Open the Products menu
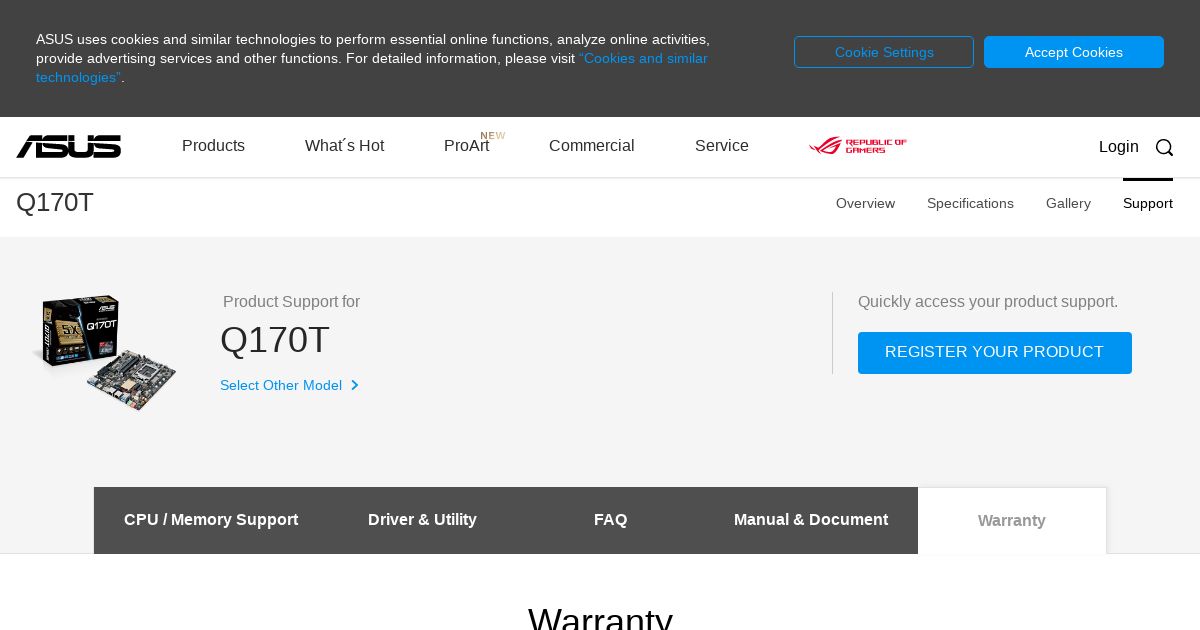 (213, 146)
